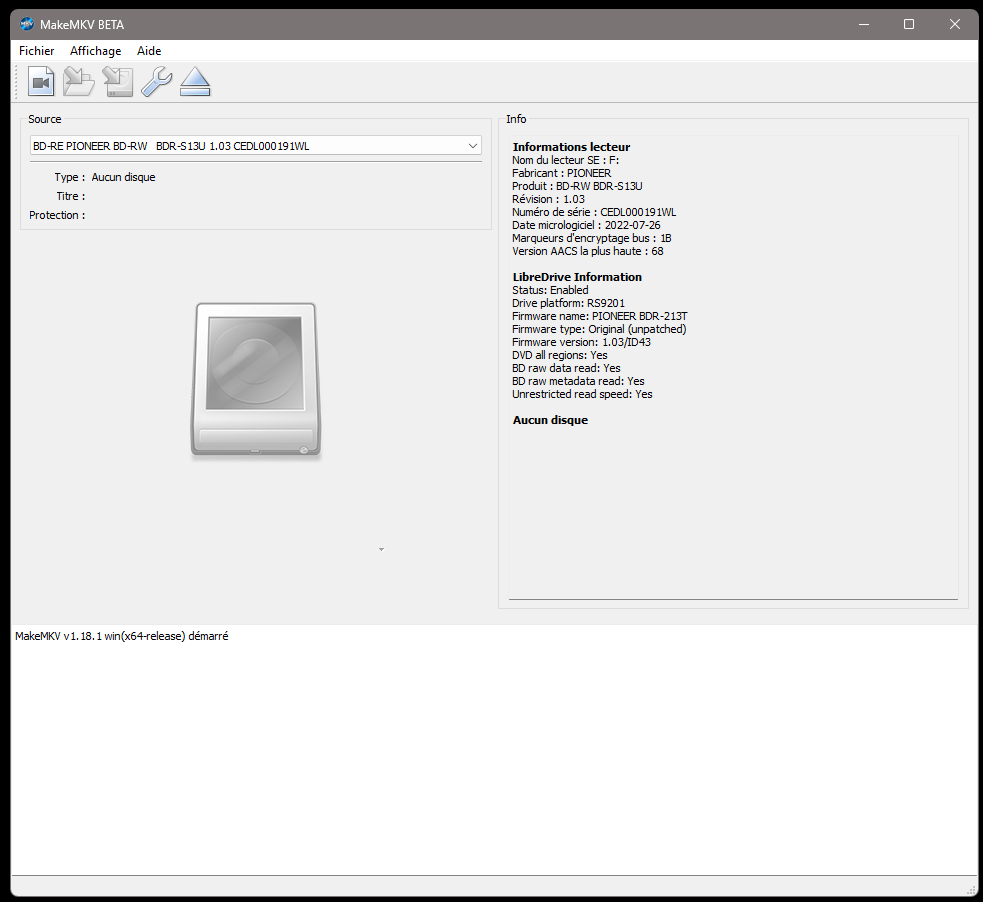The height and width of the screenshot is (902, 983).
Task: Click the large optical drive image
Action: point(256,380)
